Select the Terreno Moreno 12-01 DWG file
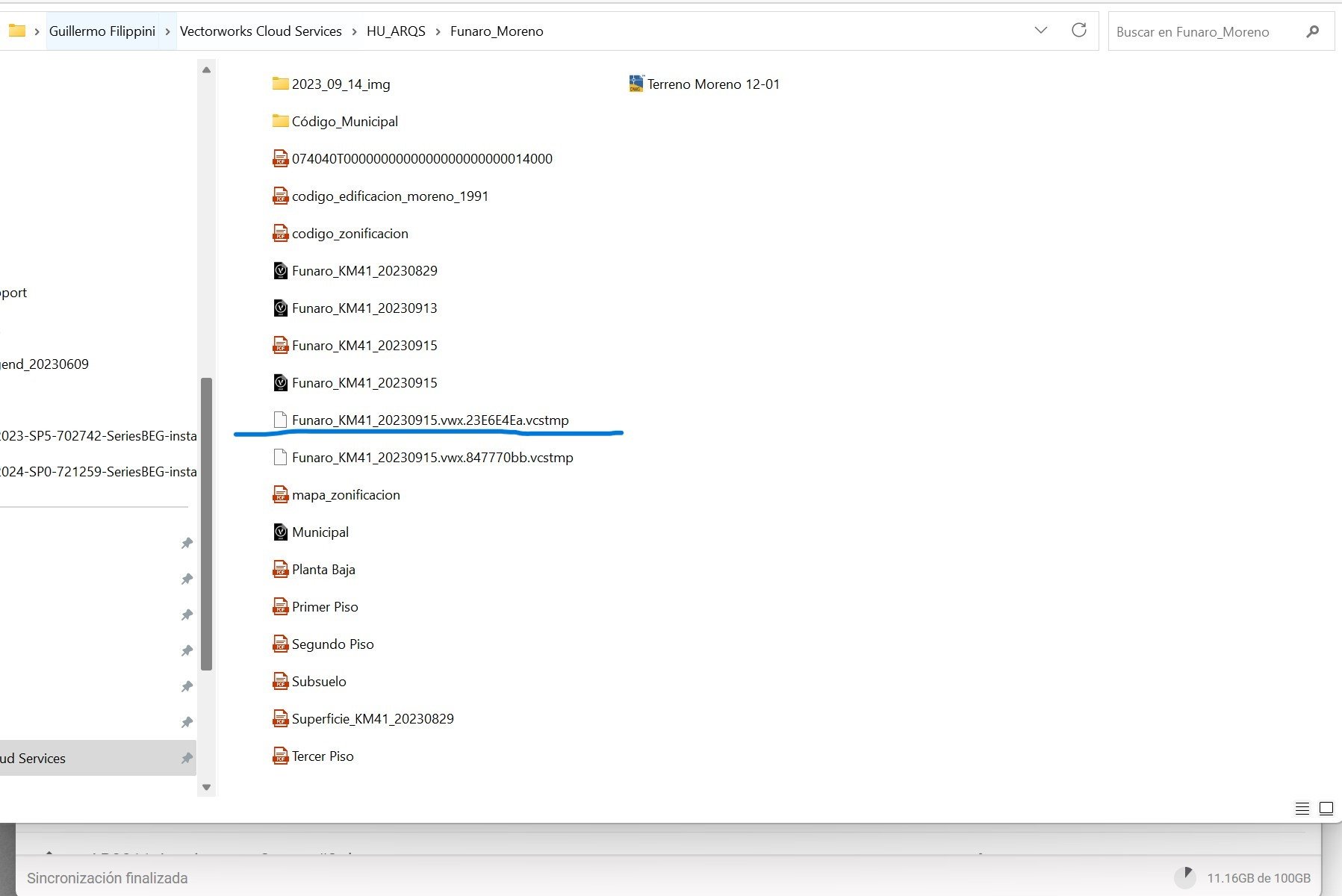This screenshot has width=1342, height=896. 712,84
